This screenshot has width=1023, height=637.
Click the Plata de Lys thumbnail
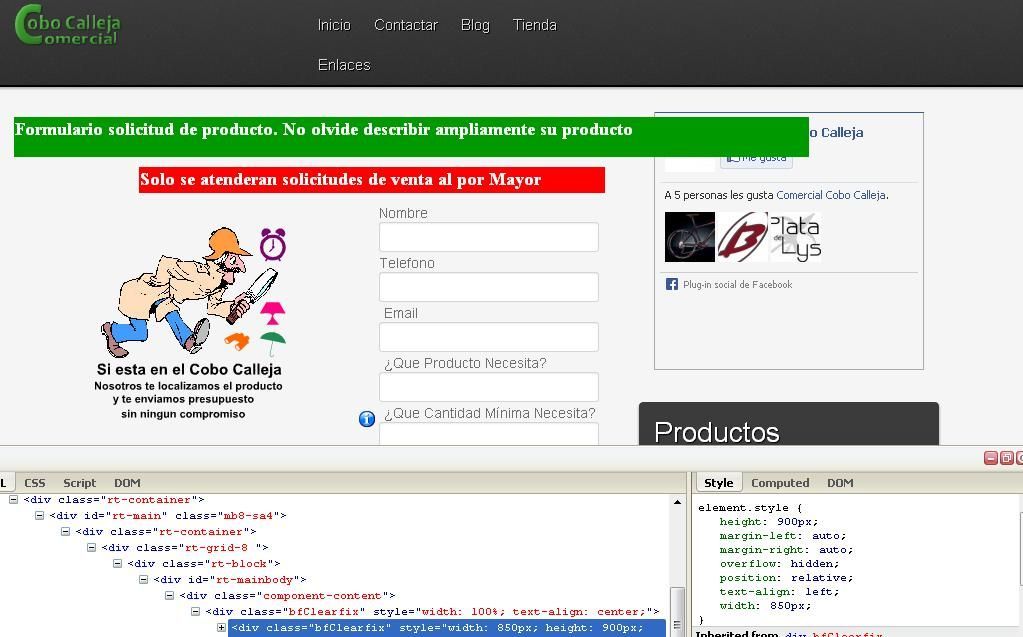coord(795,237)
